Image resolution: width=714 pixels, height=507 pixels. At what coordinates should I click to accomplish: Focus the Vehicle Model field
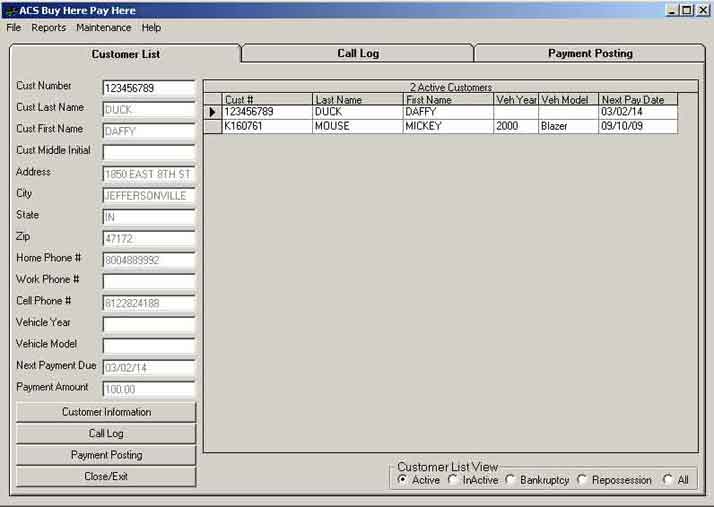(x=149, y=346)
